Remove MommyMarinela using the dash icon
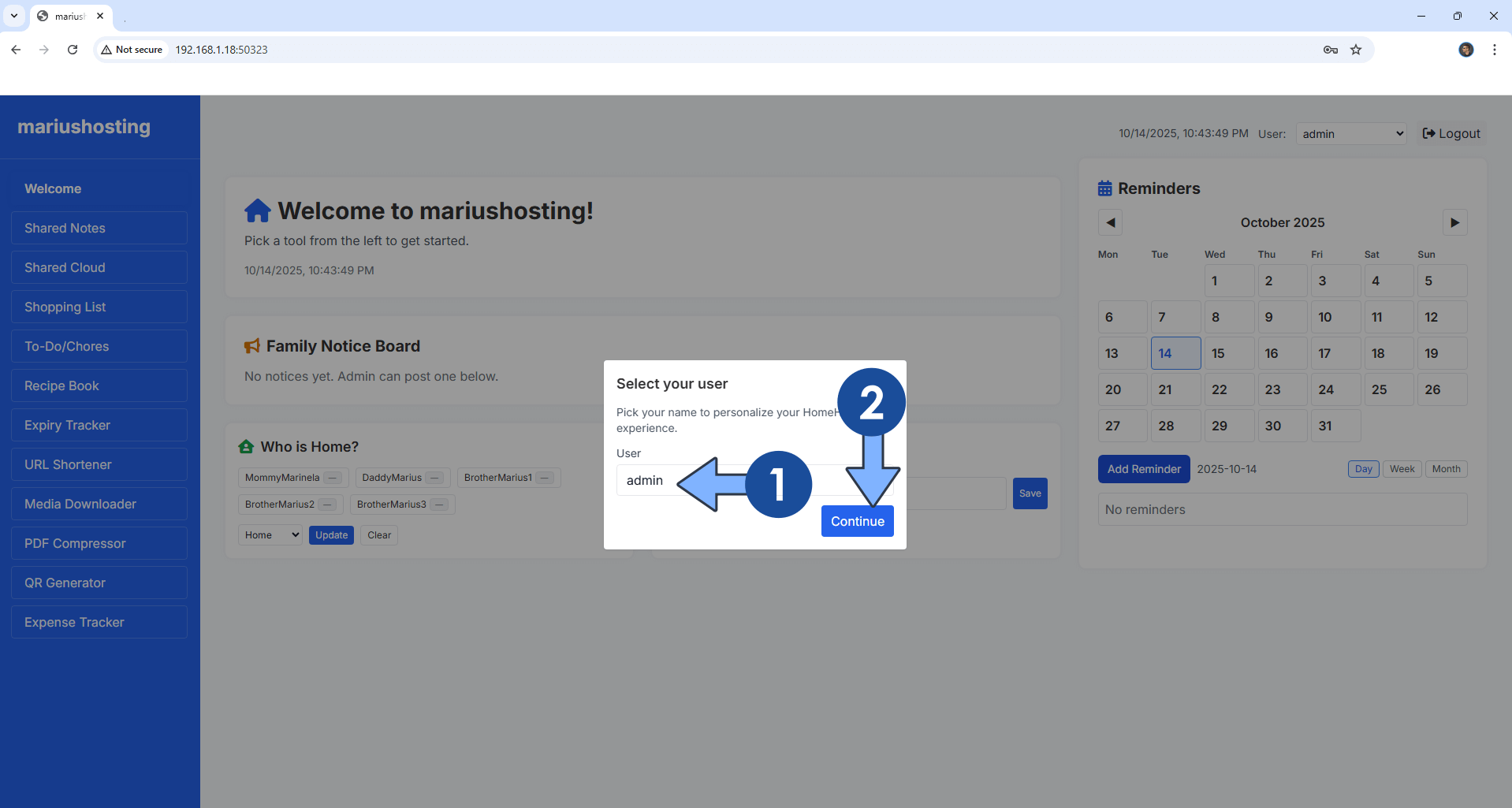 (333, 478)
